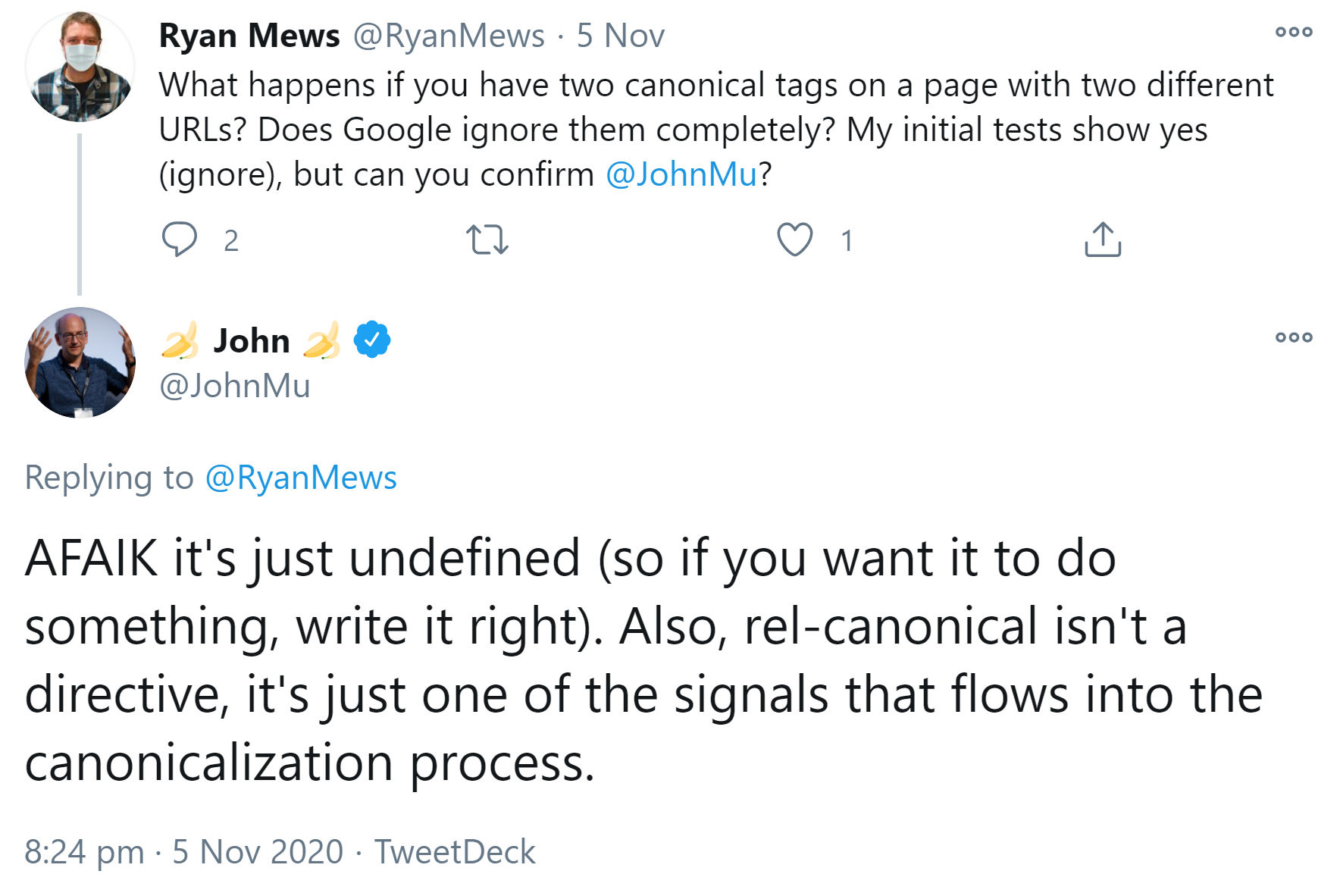The width and height of the screenshot is (1340, 896).
Task: Retweet Ryan Mews' tweet
Action: click(487, 240)
